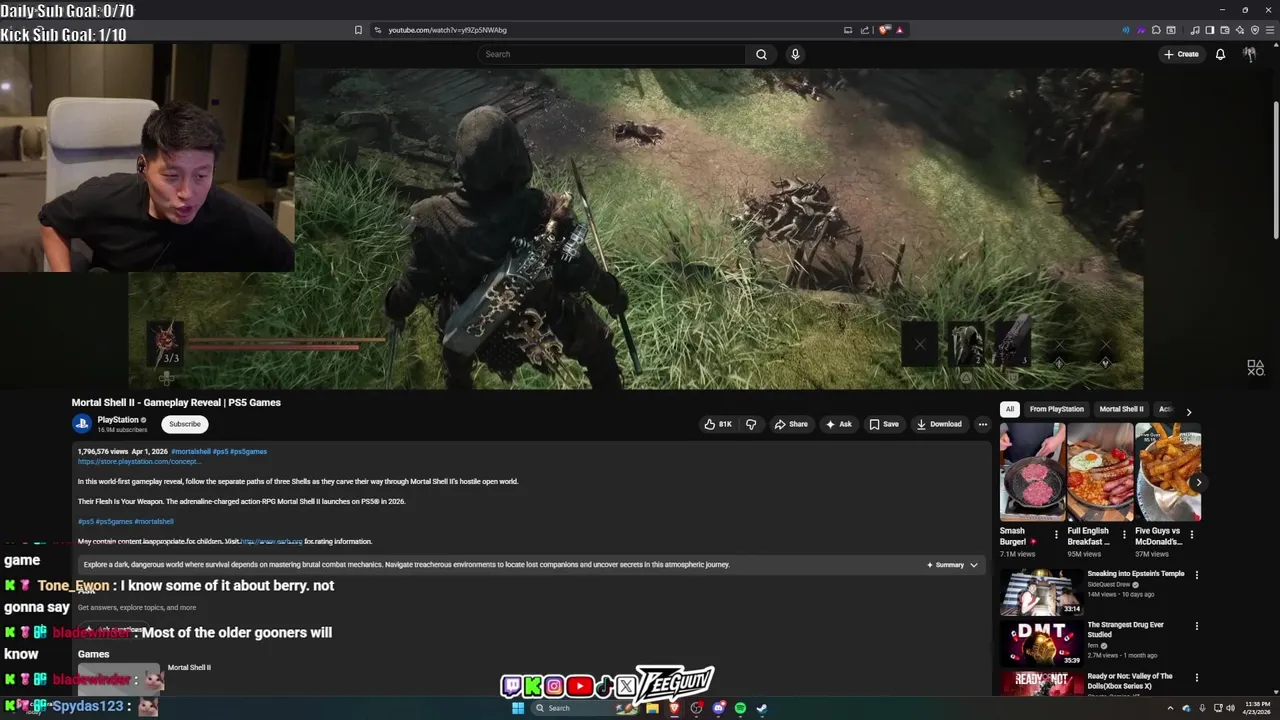Subscribe to PlayStation channel
Viewport: 1280px width, 720px height.
pos(185,424)
